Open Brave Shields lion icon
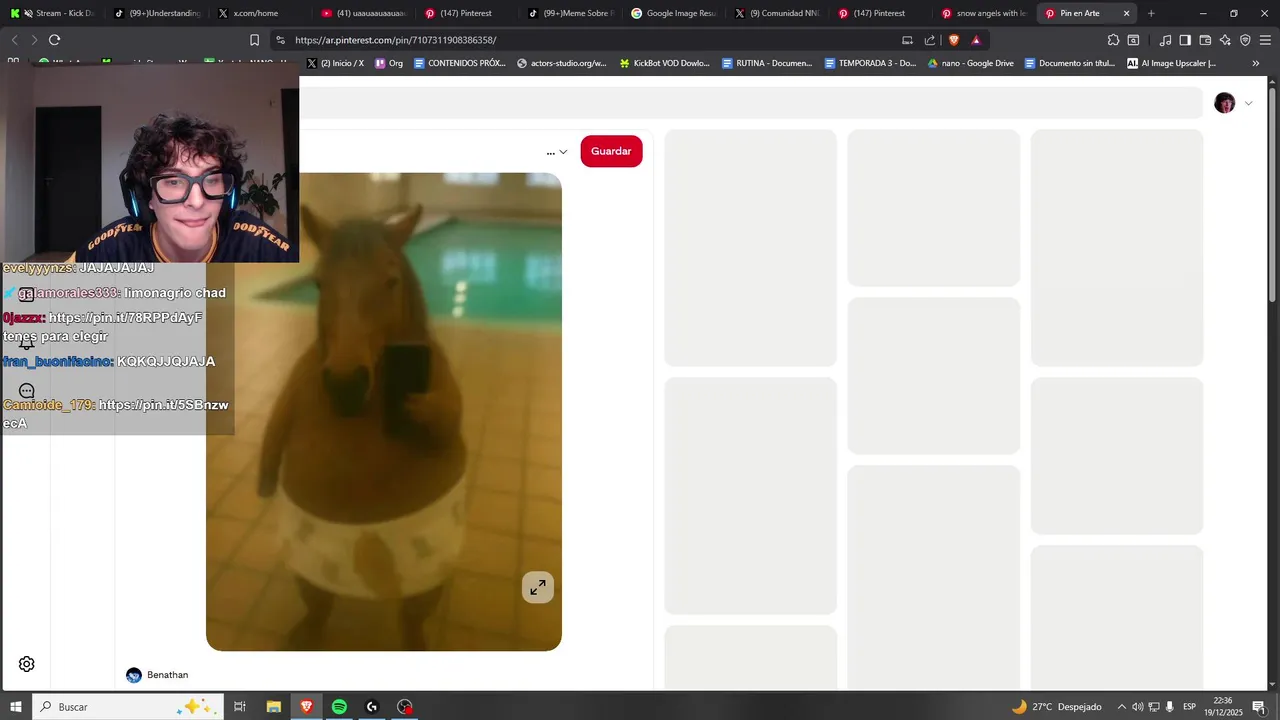1280x720 pixels. coord(953,40)
